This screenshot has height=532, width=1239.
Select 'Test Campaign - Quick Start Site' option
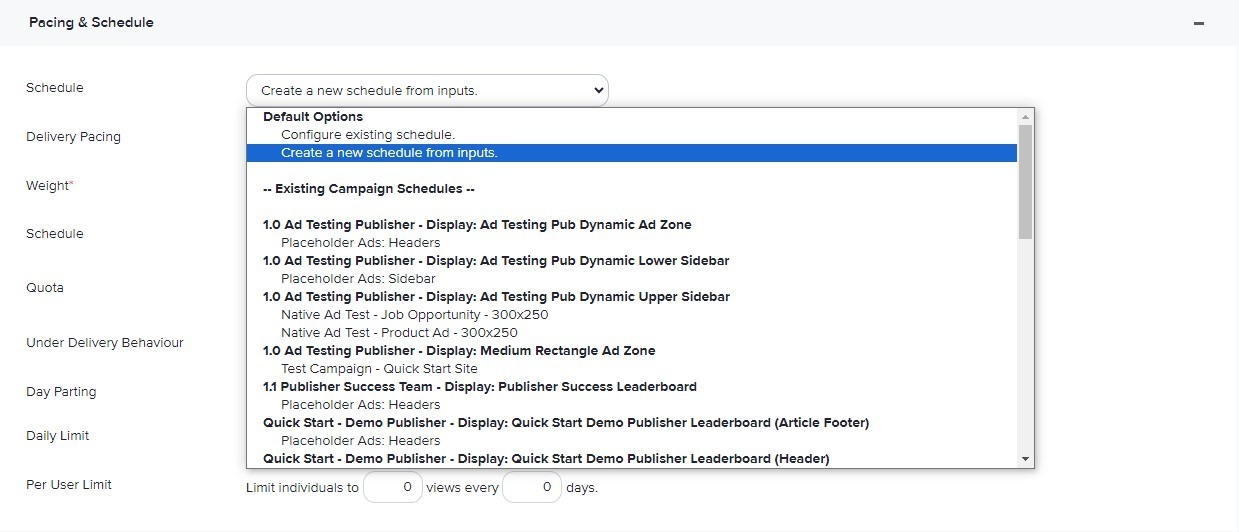click(379, 369)
